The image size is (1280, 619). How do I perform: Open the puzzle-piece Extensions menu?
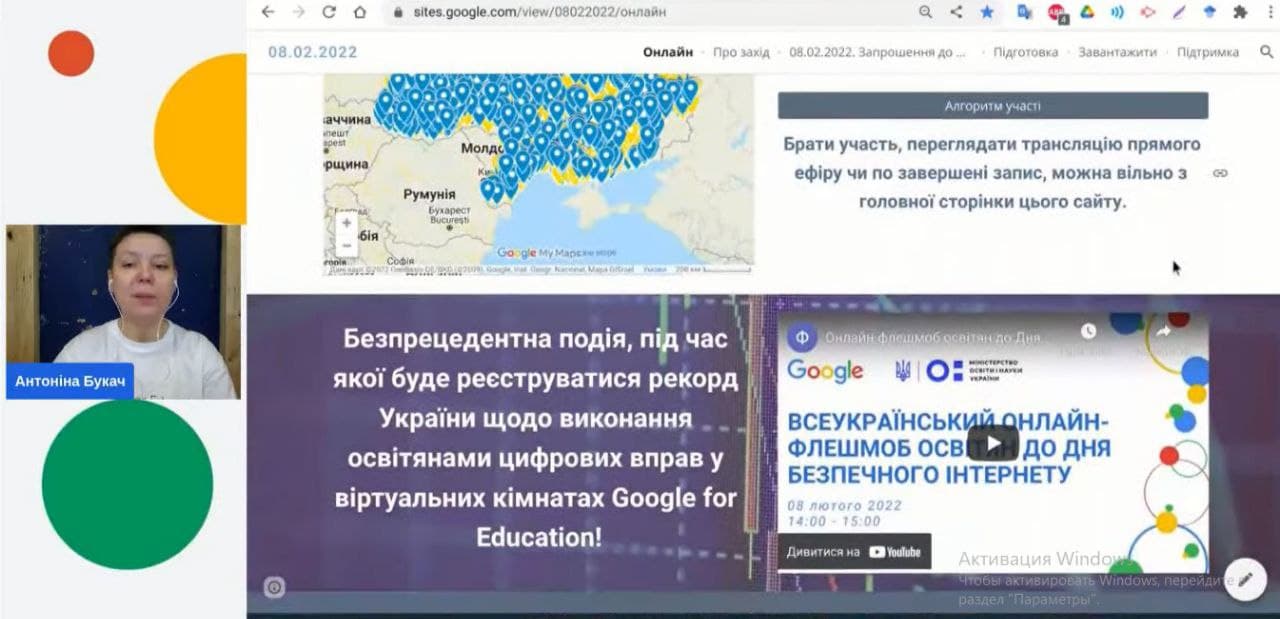tap(1240, 12)
